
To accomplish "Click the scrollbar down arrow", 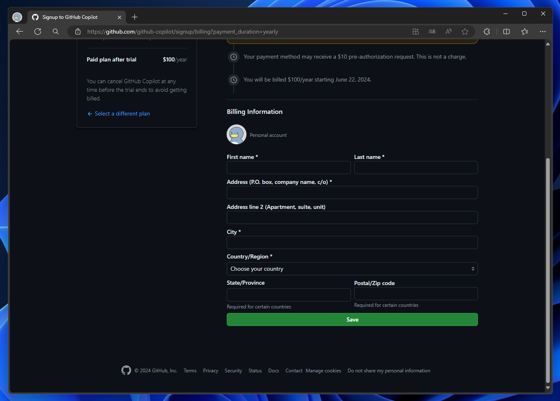I will click(x=548, y=387).
